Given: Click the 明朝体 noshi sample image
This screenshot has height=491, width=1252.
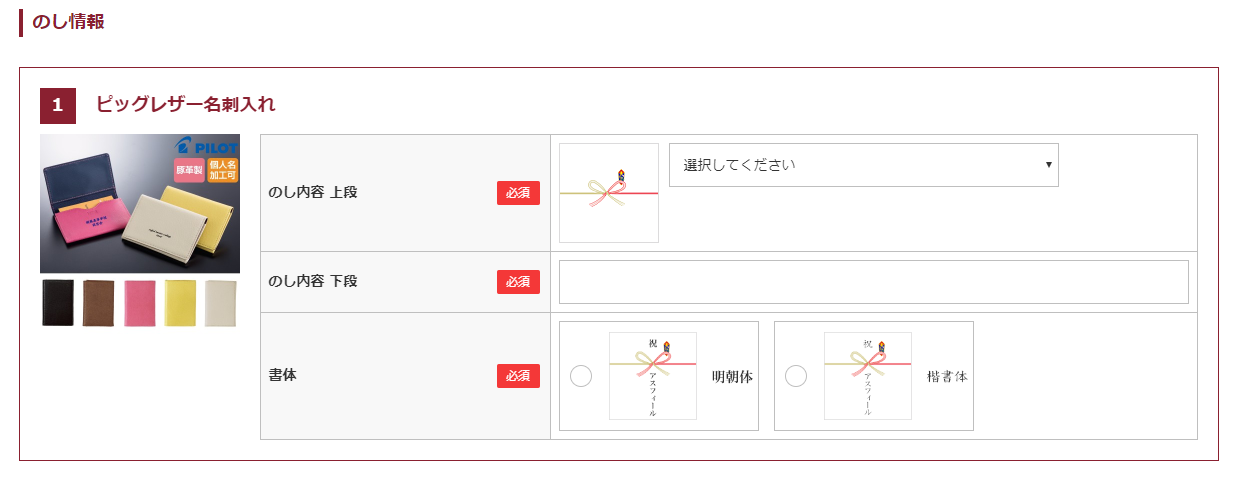Looking at the screenshot, I should coord(653,376).
